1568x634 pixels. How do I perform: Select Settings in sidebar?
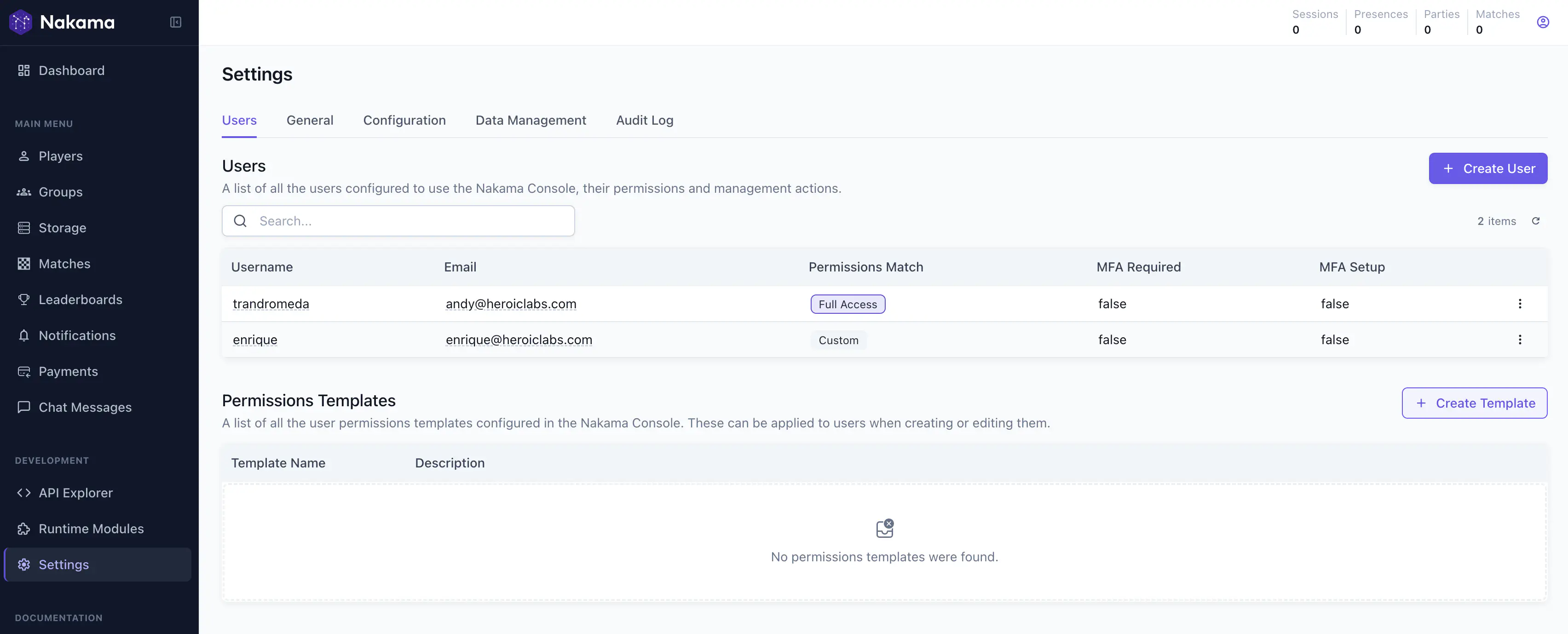click(98, 565)
